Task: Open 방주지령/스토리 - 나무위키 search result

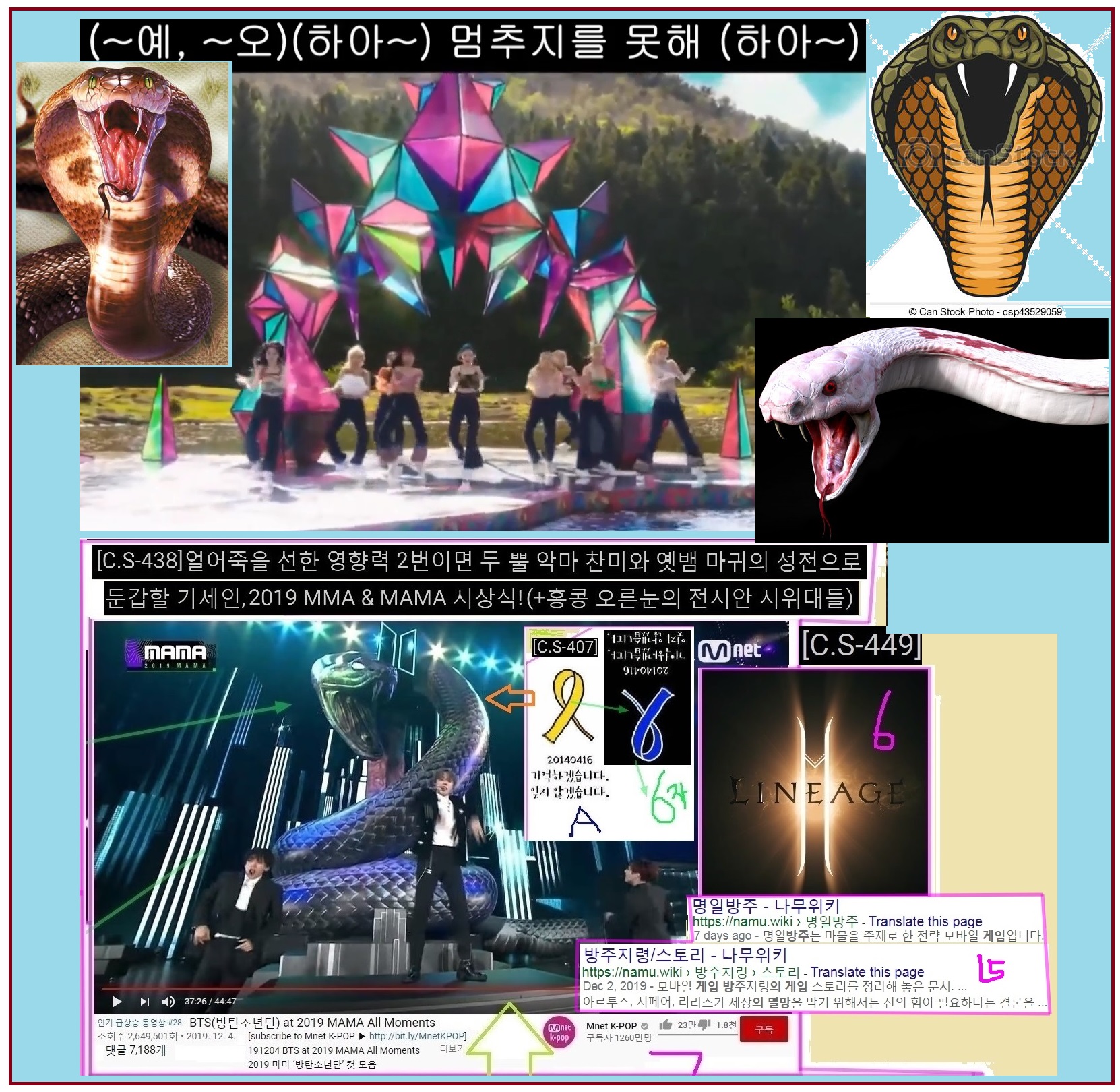Action: tap(685, 955)
